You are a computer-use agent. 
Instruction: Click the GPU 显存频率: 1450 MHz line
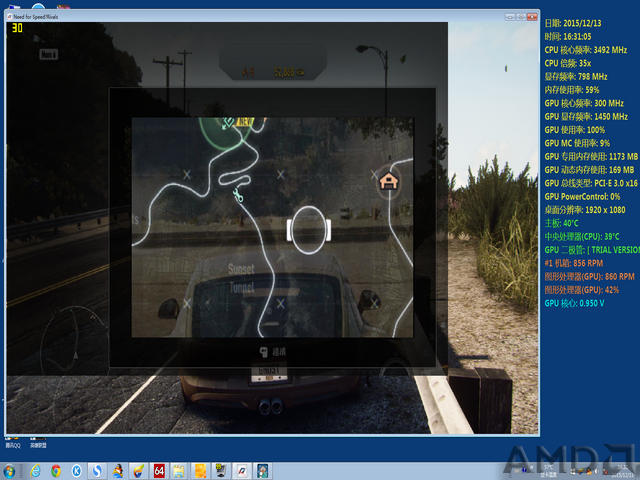point(586,117)
